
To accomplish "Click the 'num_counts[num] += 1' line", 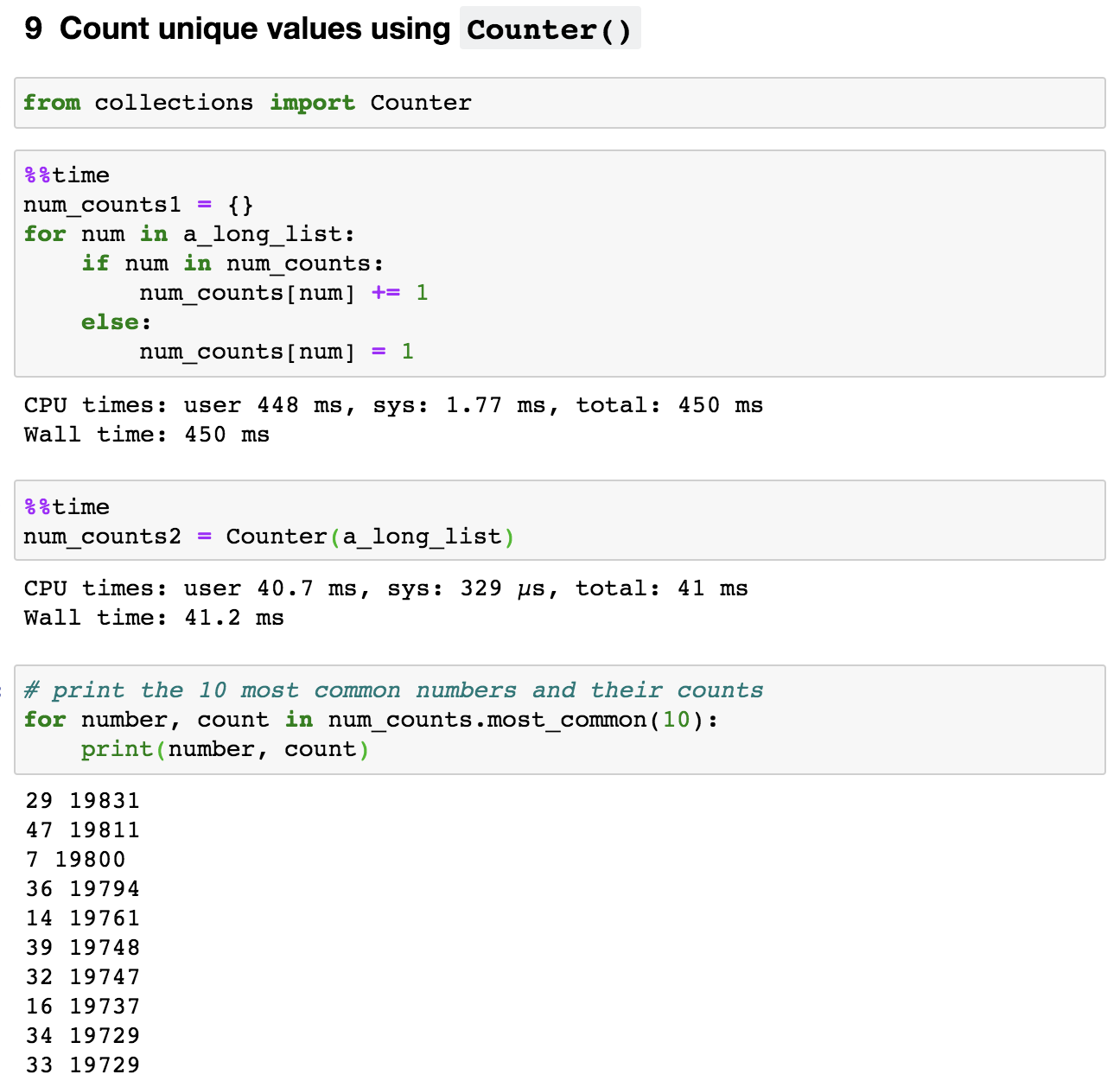I will (x=283, y=293).
